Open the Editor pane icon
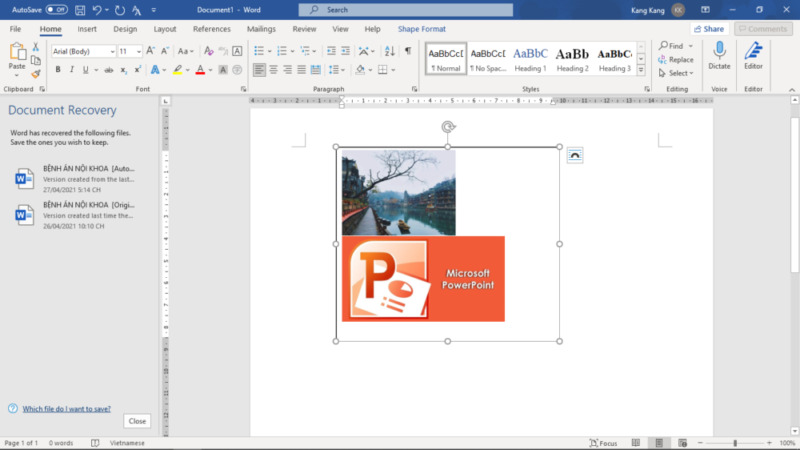800x450 pixels. point(753,52)
